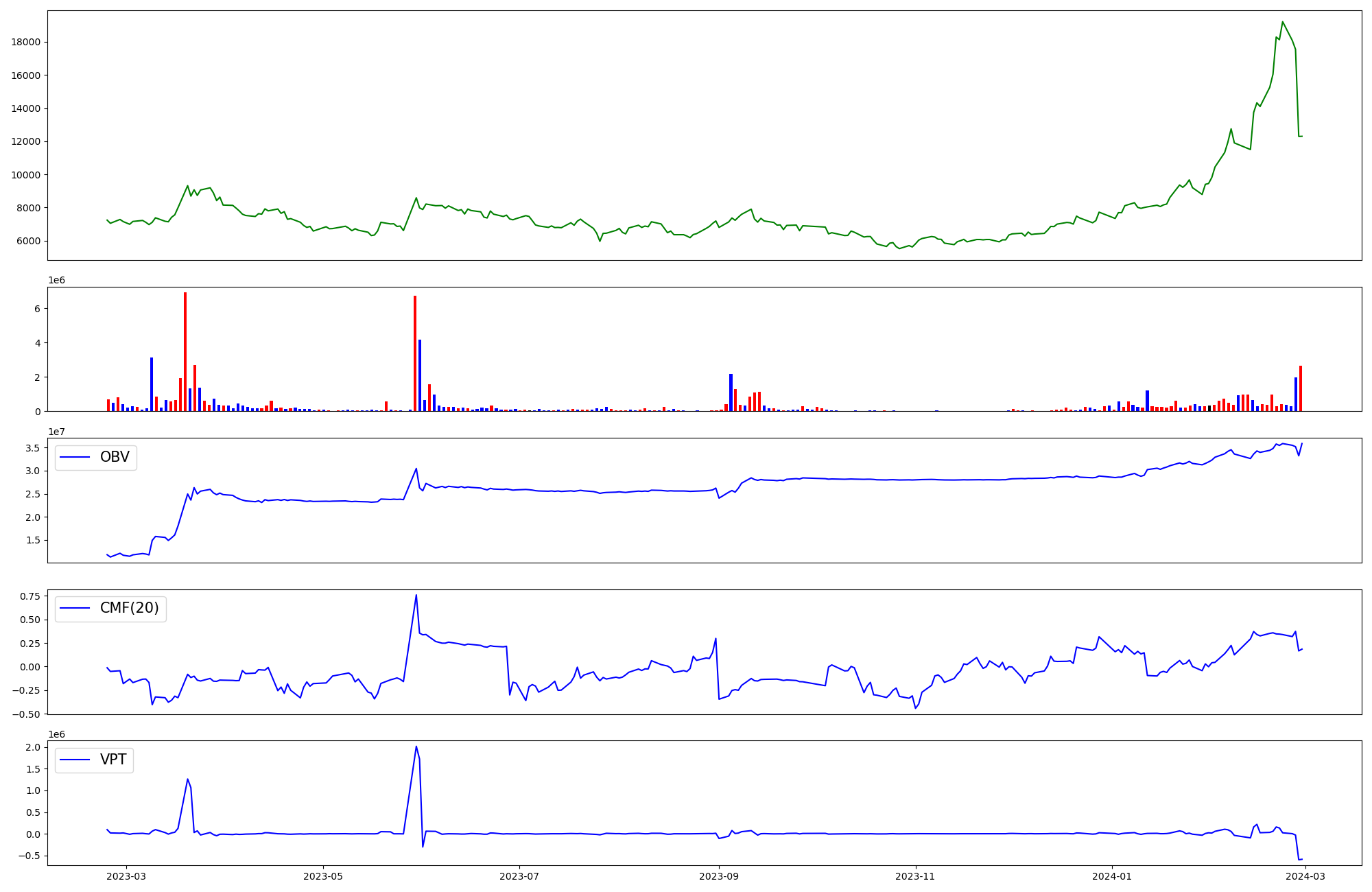1372x892 pixels.
Task: Select the 2023-07 date tick label
Action: 519,876
